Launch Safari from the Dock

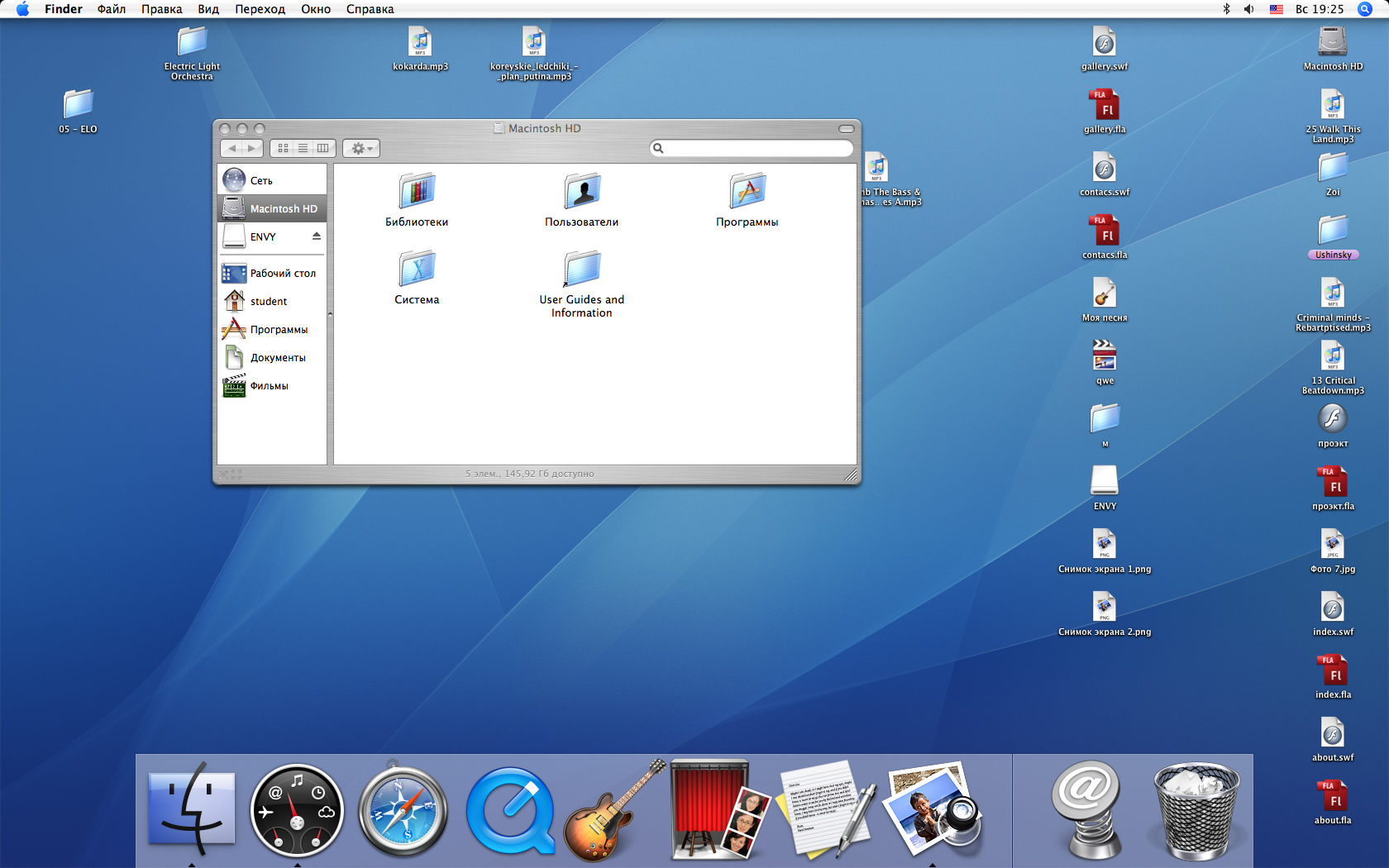pyautogui.click(x=403, y=810)
